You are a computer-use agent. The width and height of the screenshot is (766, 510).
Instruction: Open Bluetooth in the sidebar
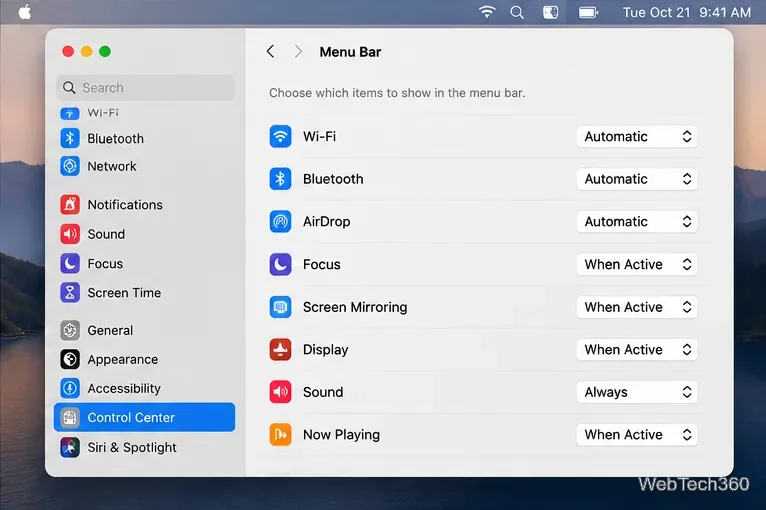[x=145, y=139]
